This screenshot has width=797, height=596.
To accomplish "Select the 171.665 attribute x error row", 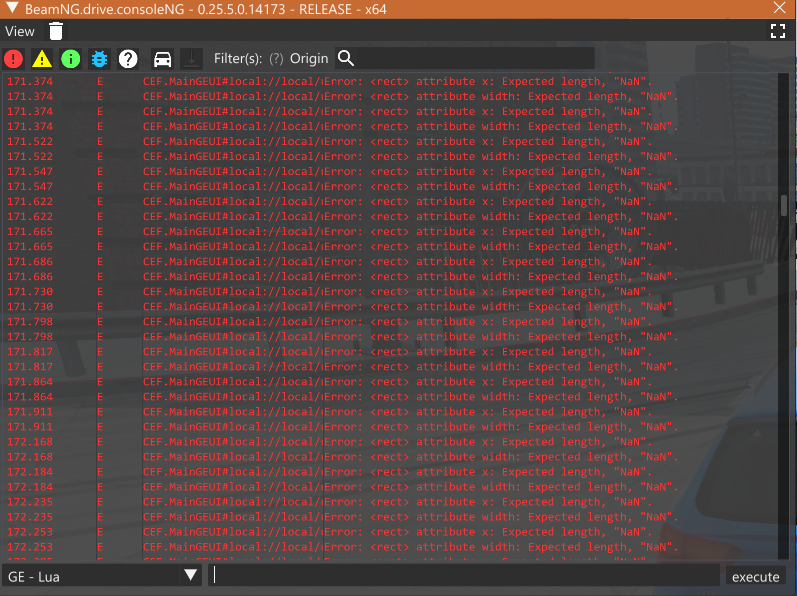I will click(x=391, y=232).
